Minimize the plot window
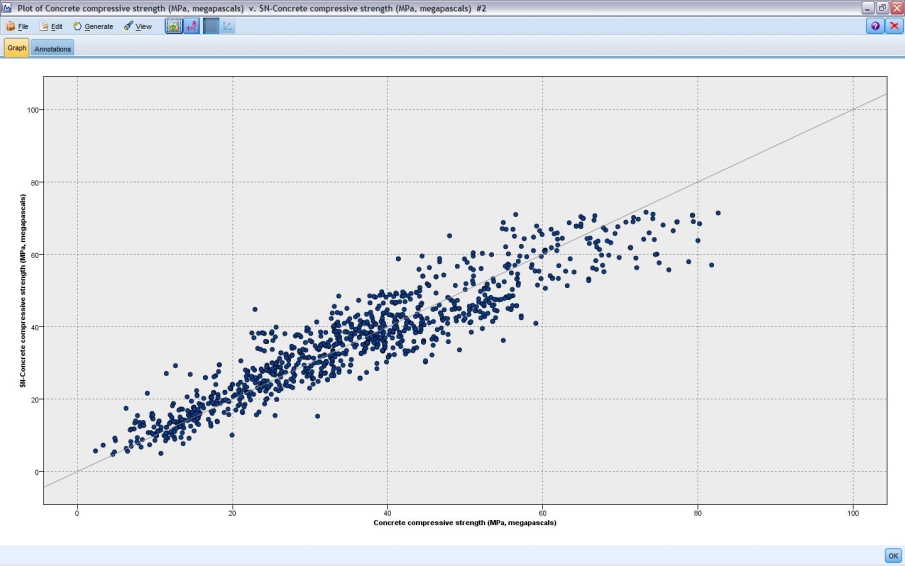This screenshot has height=566, width=905. [x=868, y=8]
